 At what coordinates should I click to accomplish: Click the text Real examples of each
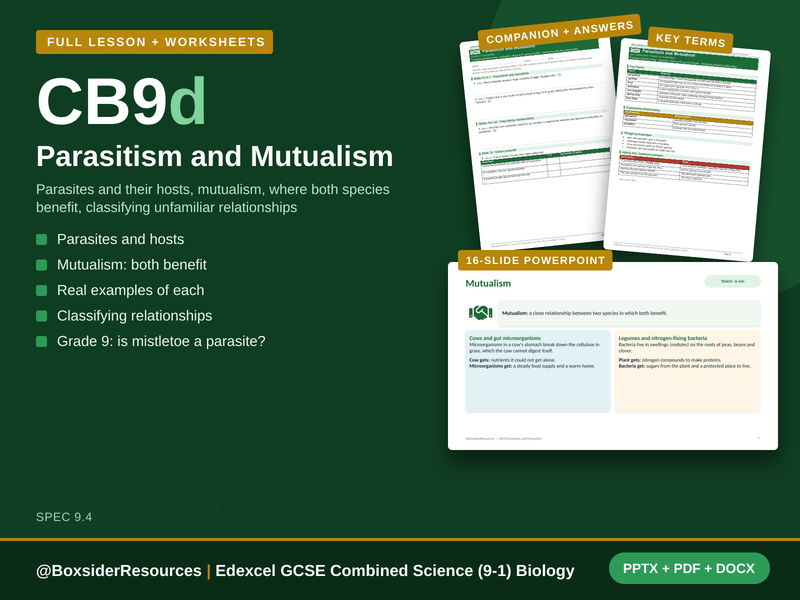[131, 290]
